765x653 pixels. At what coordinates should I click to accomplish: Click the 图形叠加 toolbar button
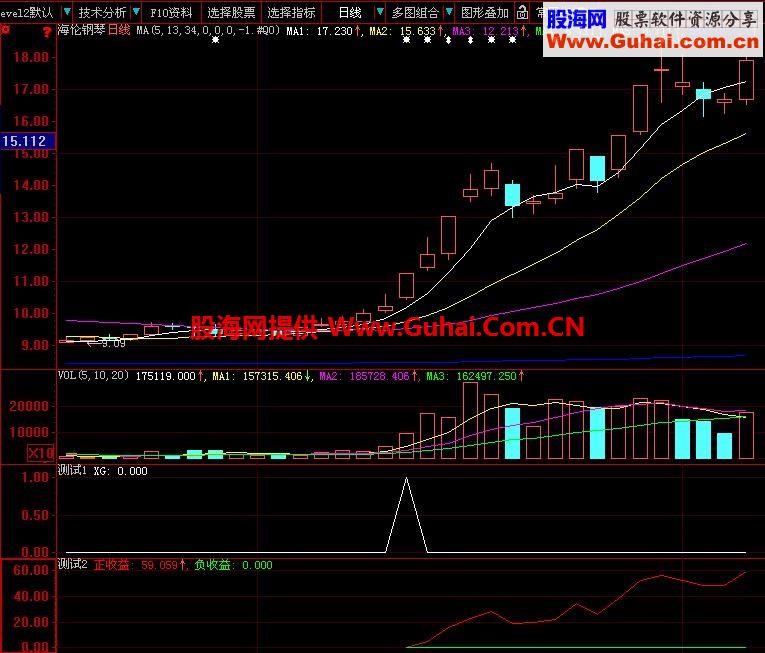pos(484,13)
